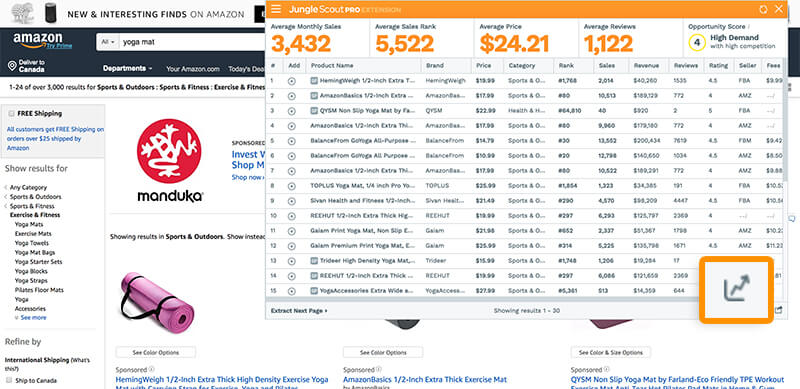Click the add icon for TOPLUS Yoga Mat

point(291,186)
